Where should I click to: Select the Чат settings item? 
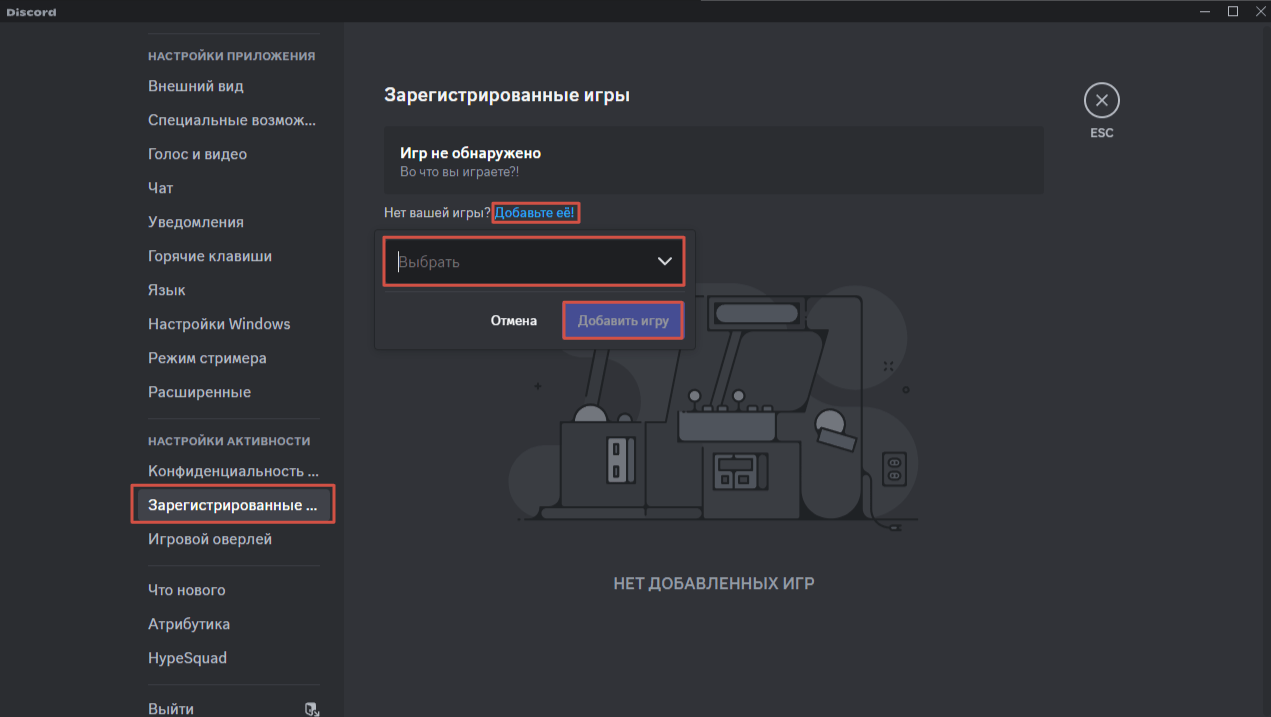[x=161, y=188]
